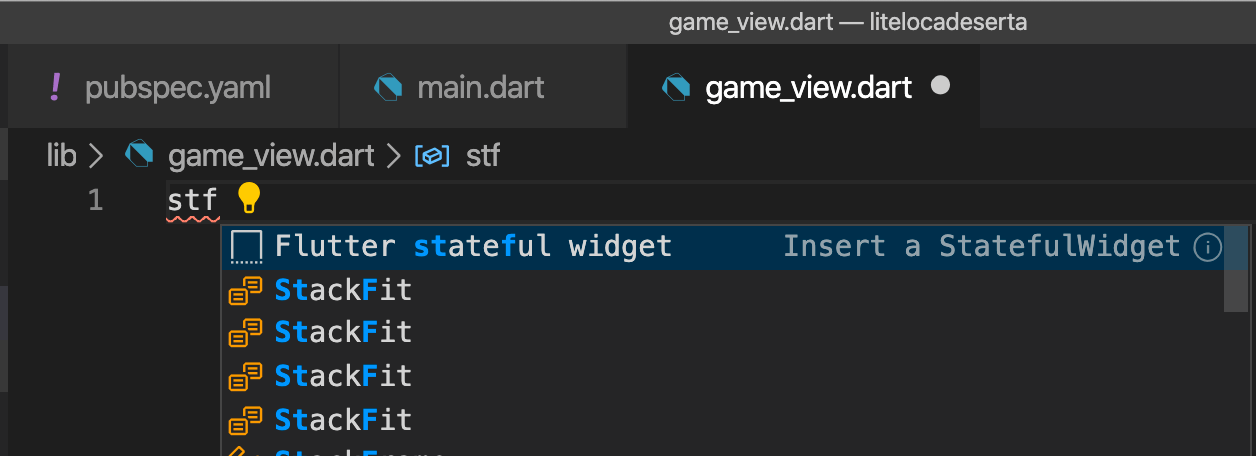Click the info icon on the Flutter stateful widget suggestion
The height and width of the screenshot is (456, 1256).
(1208, 246)
